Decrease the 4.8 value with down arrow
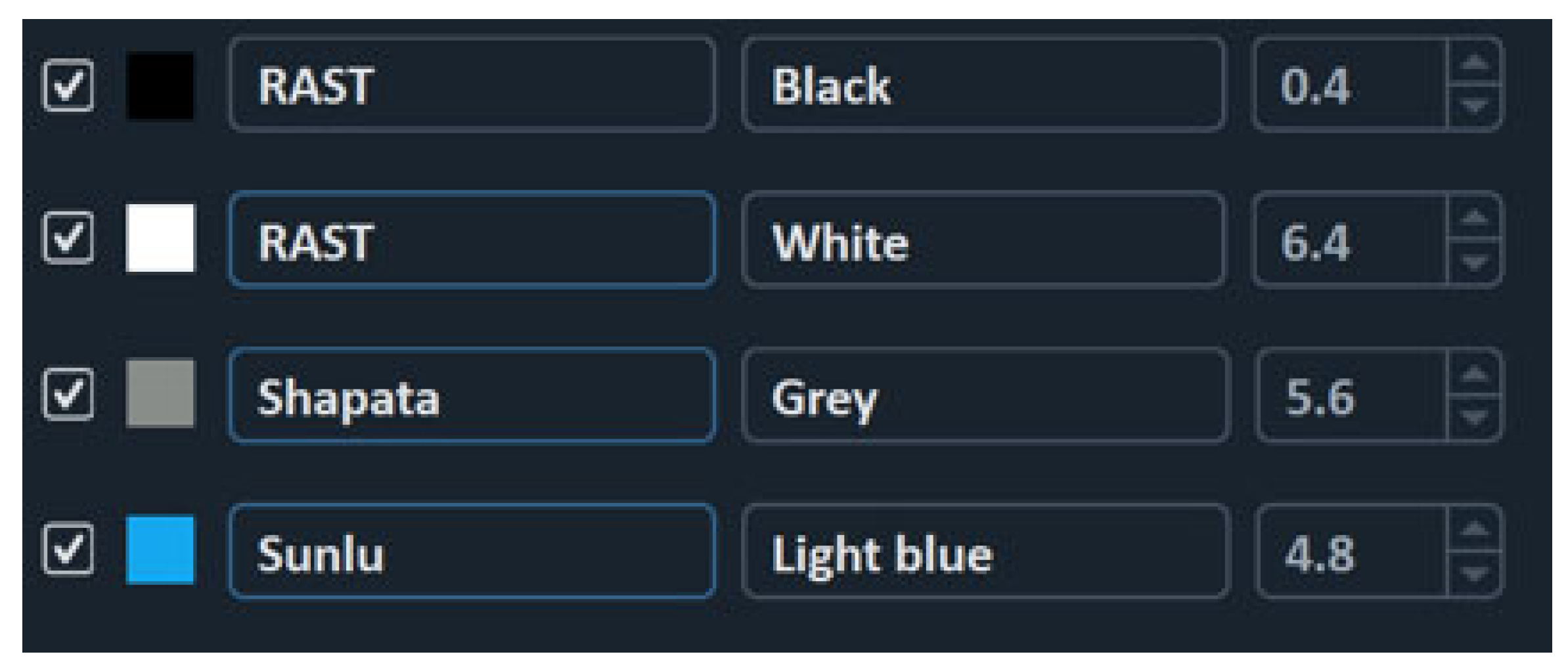Viewport: 1568px width, 671px height. [x=1475, y=574]
